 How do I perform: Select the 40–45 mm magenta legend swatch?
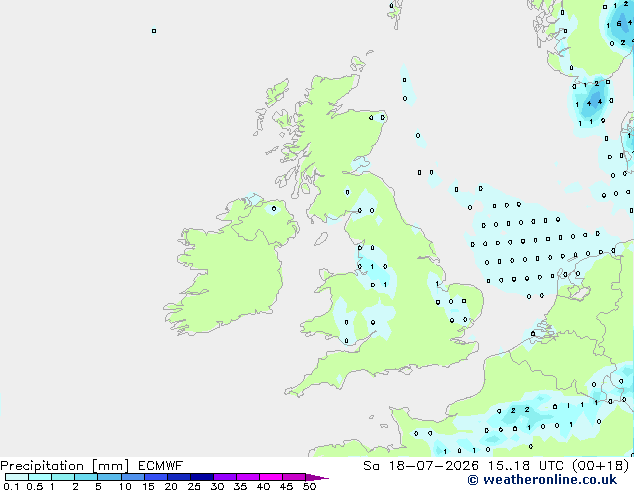[271, 477]
